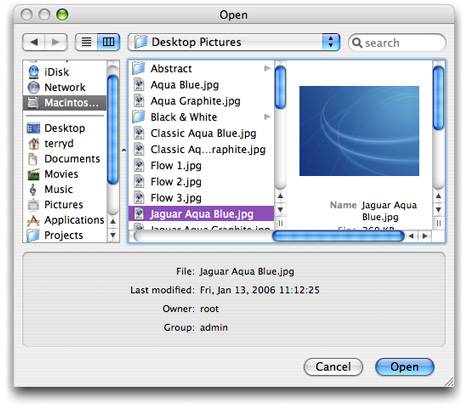
Task: Open Movies in the sidebar
Action: pyautogui.click(x=65, y=174)
